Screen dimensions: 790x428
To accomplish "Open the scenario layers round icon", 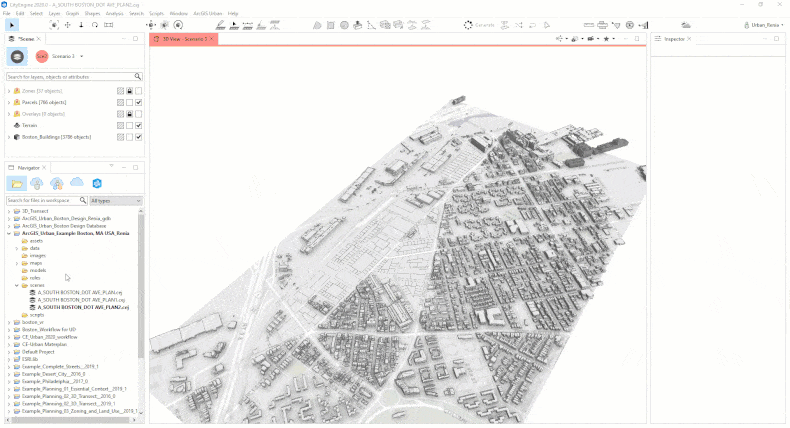I will point(17,56).
